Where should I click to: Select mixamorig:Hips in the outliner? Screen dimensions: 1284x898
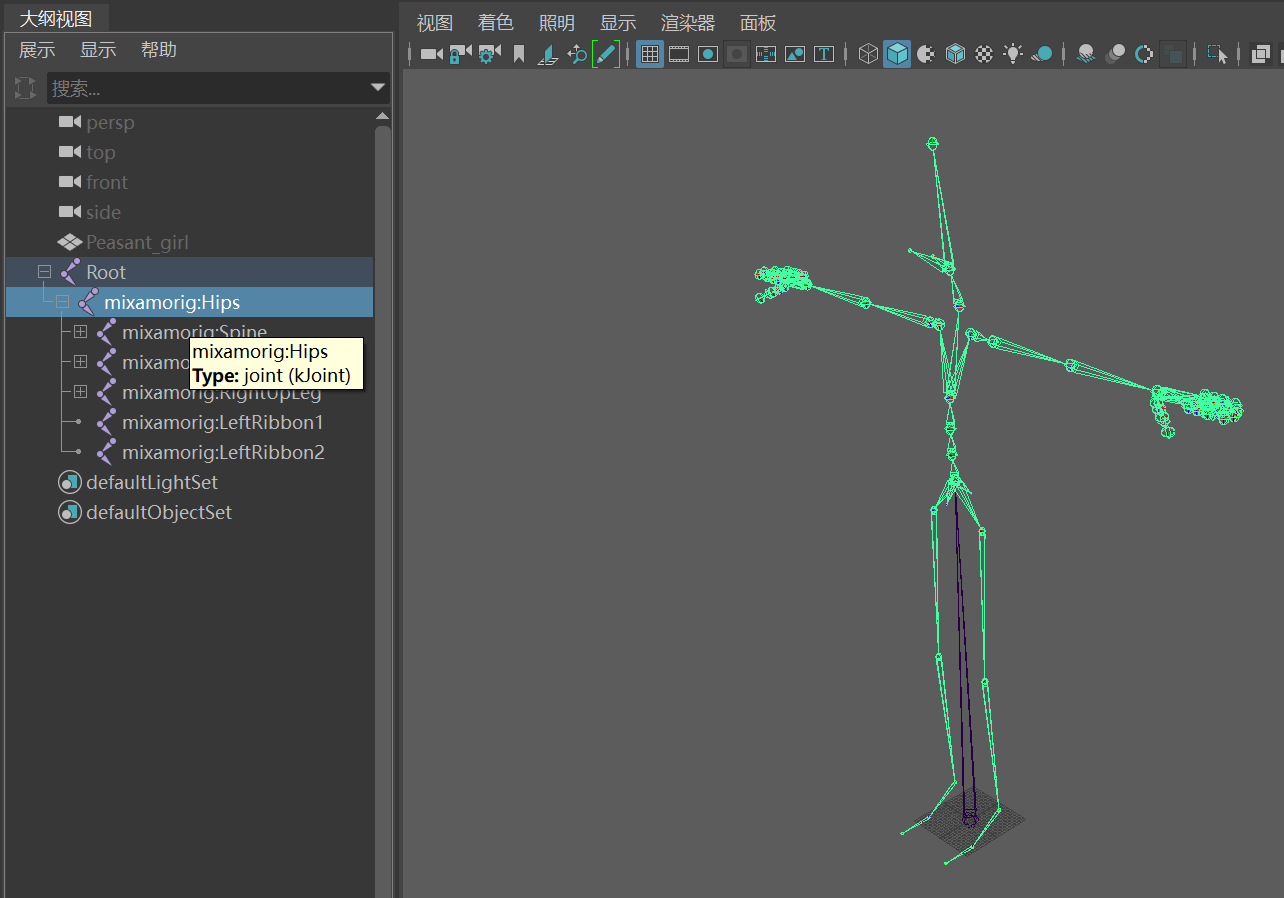[190, 302]
